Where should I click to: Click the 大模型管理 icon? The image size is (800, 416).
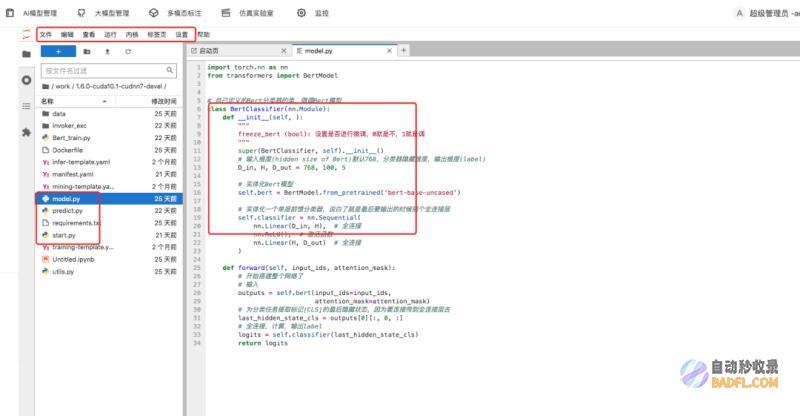click(x=82, y=13)
